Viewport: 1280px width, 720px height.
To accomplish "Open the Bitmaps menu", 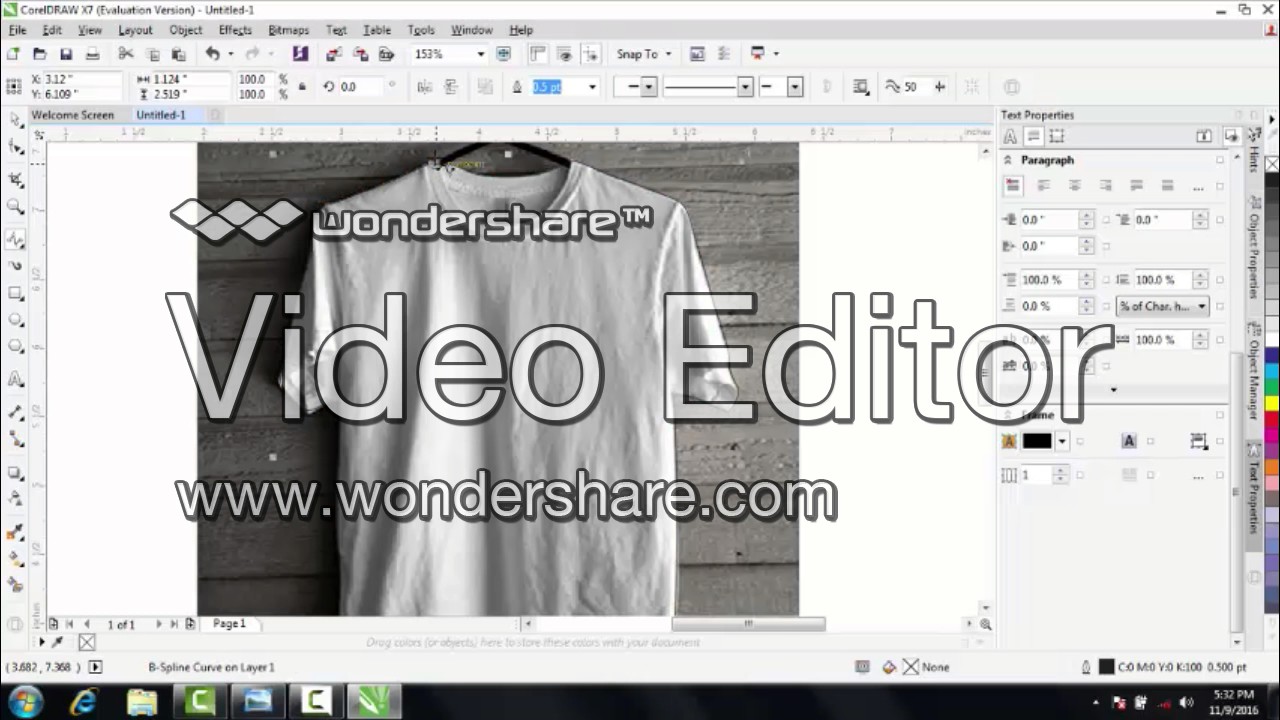I will 288,30.
